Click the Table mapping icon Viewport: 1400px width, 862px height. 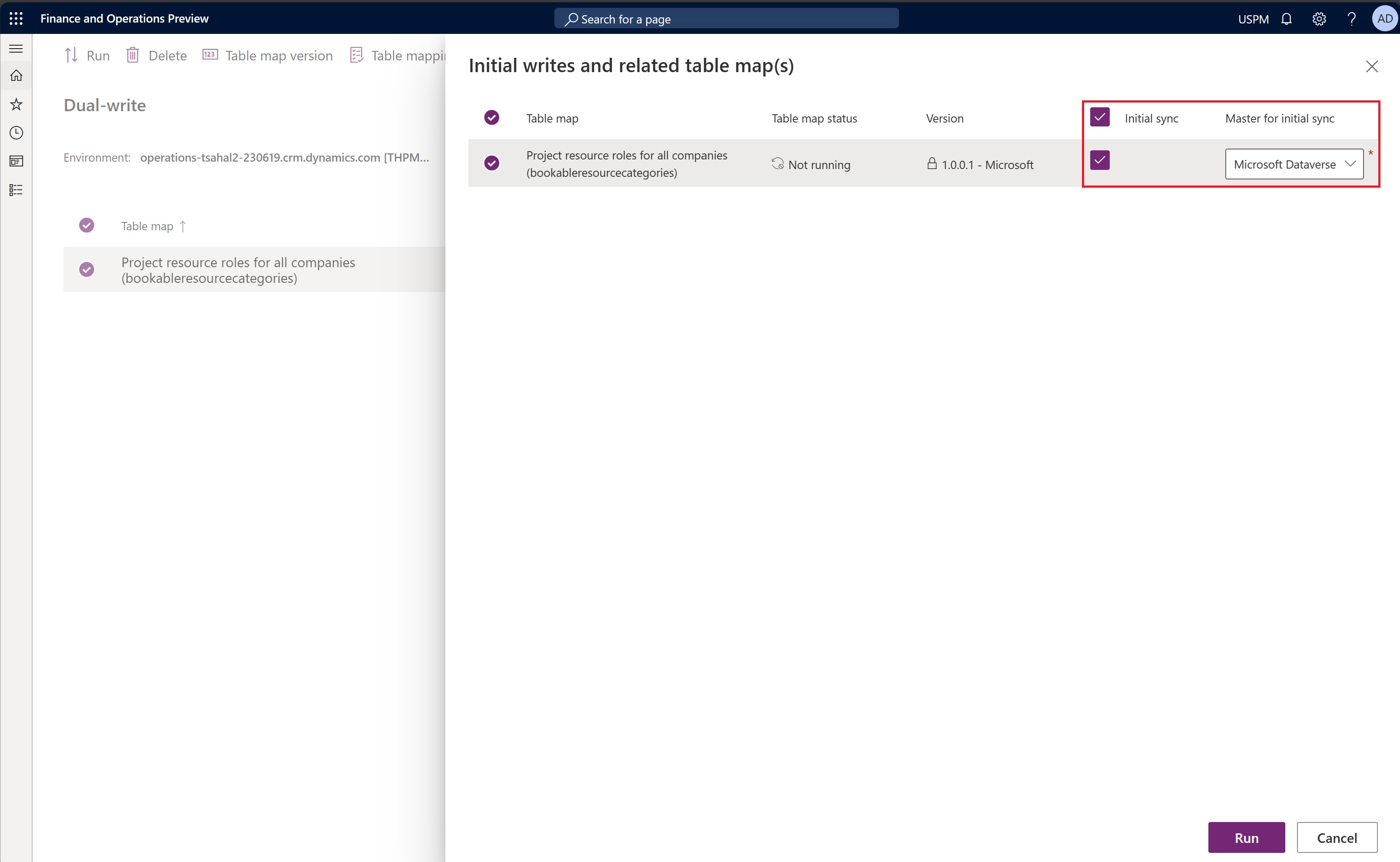point(357,55)
